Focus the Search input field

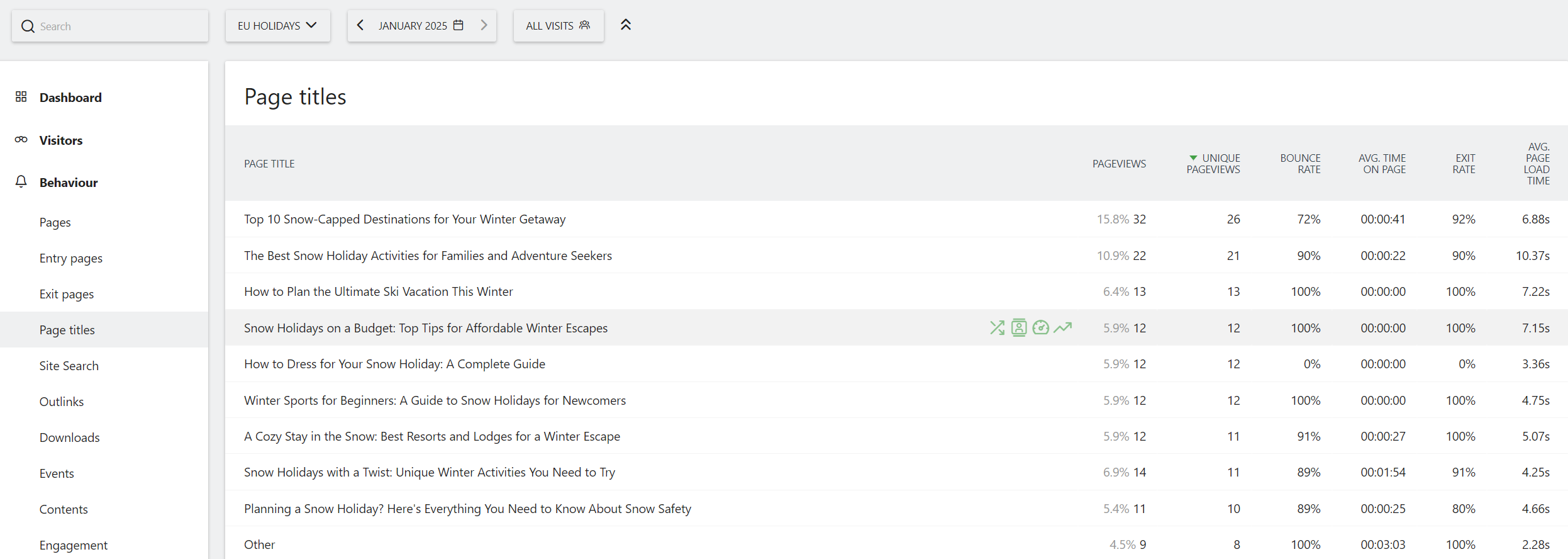click(x=120, y=26)
